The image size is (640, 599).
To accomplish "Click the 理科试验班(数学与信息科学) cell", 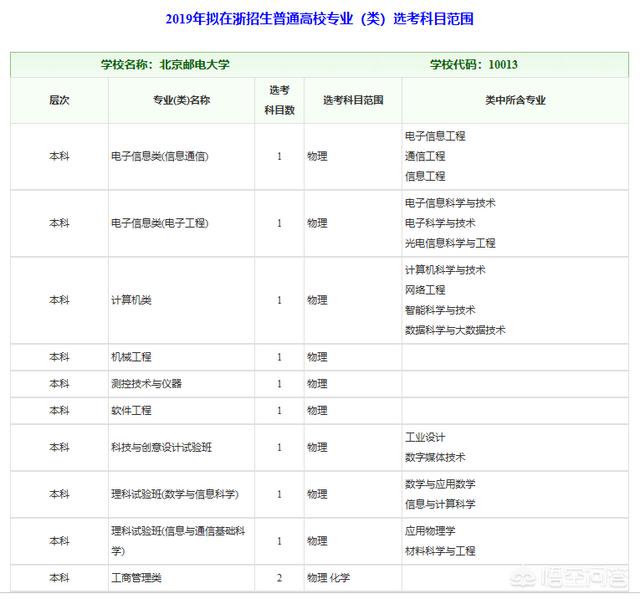I will (175, 494).
